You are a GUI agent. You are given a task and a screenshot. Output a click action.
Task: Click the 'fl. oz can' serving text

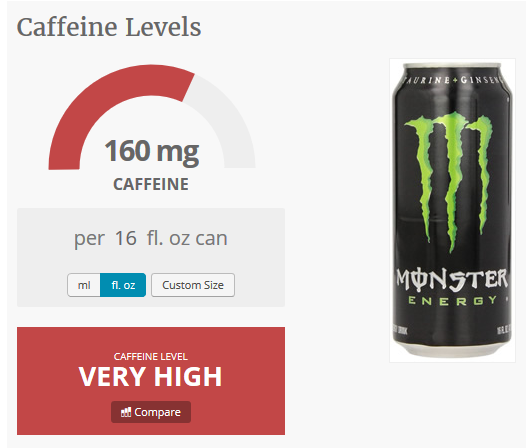pos(187,238)
